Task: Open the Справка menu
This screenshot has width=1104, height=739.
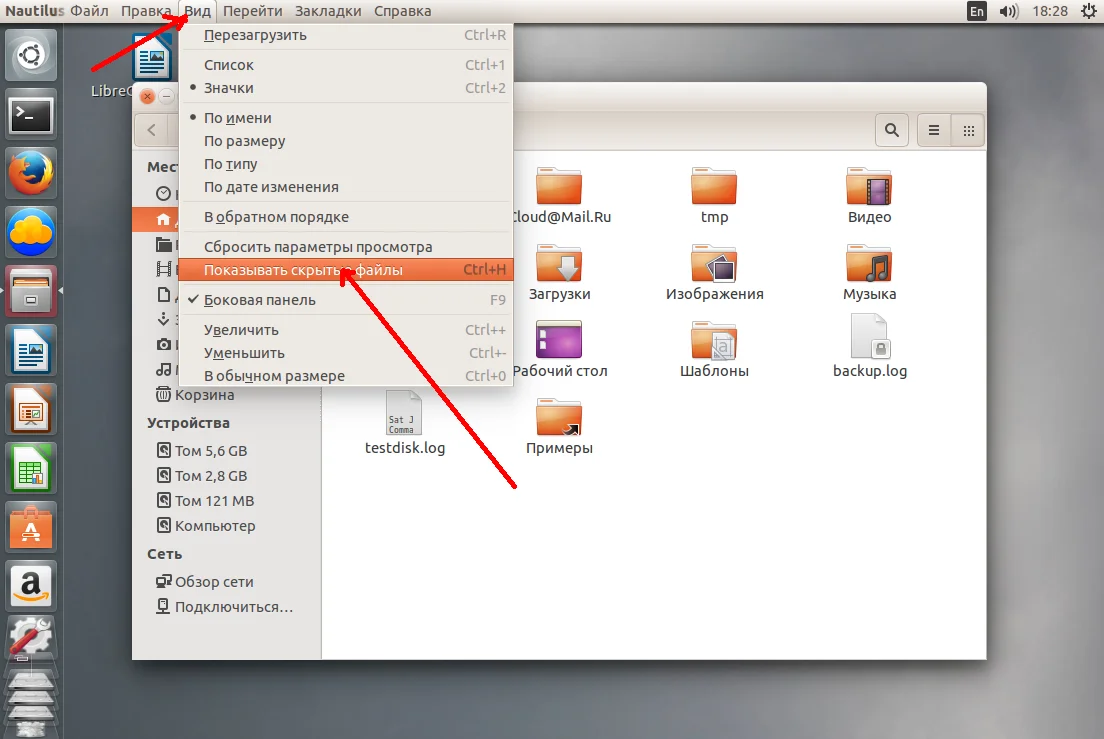Action: [402, 11]
